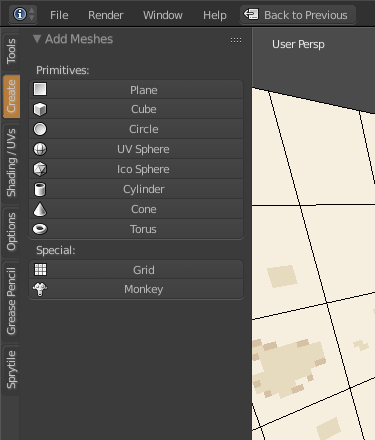
Task: Switch to the Tools tab
Action: point(11,51)
